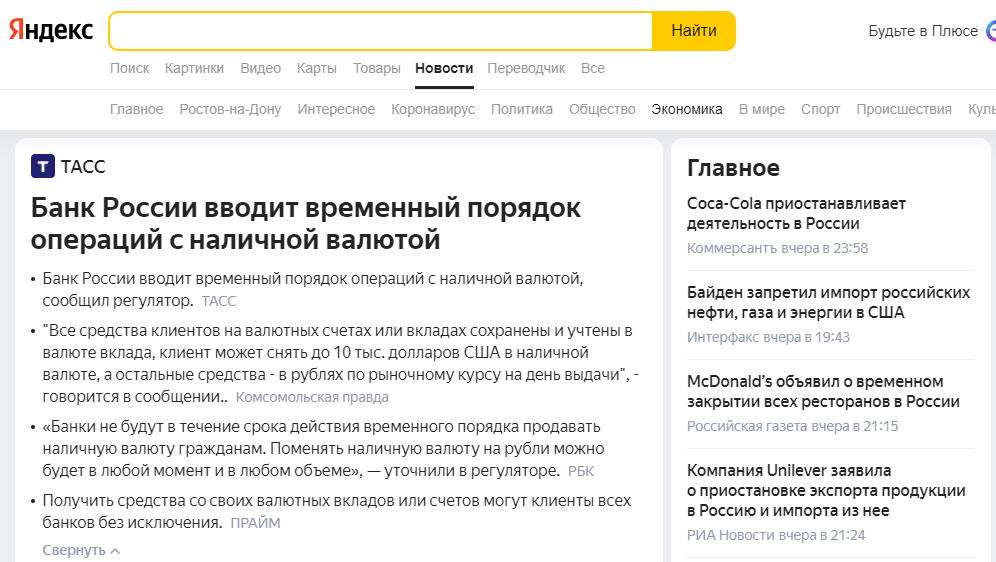996x562 pixels.
Task: Open the Комсомольская правда source link
Action: (x=312, y=397)
